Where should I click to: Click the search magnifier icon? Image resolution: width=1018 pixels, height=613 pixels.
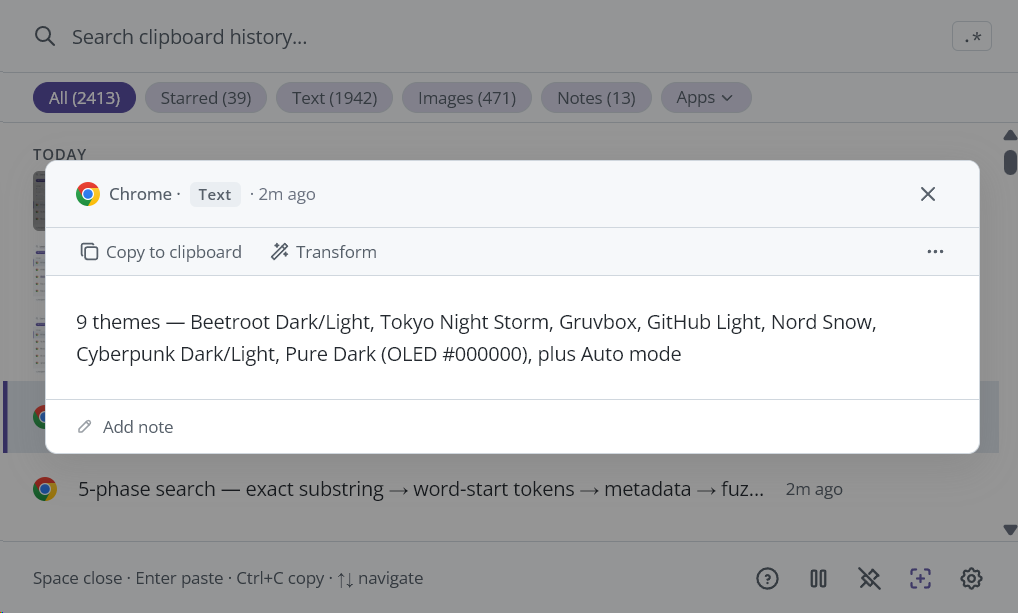[44, 37]
